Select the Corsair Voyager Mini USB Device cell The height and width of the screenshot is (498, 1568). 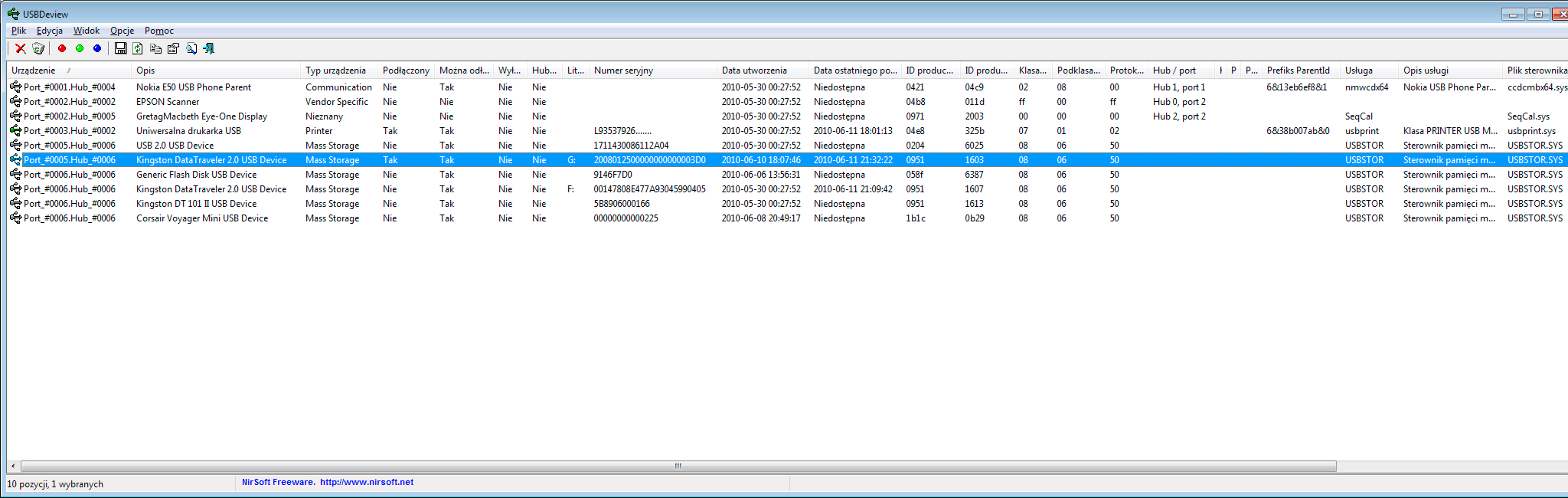click(202, 218)
